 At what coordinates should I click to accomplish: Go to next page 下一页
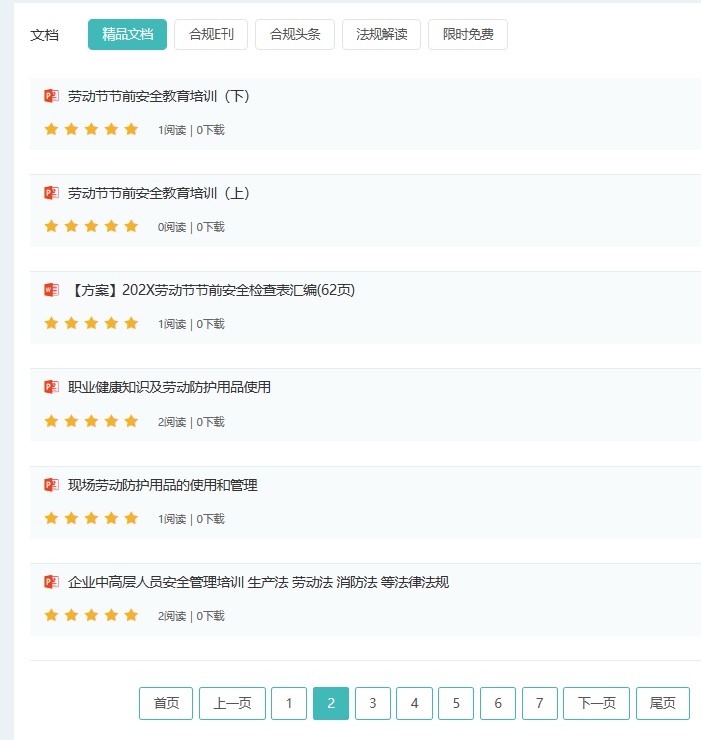(x=597, y=703)
